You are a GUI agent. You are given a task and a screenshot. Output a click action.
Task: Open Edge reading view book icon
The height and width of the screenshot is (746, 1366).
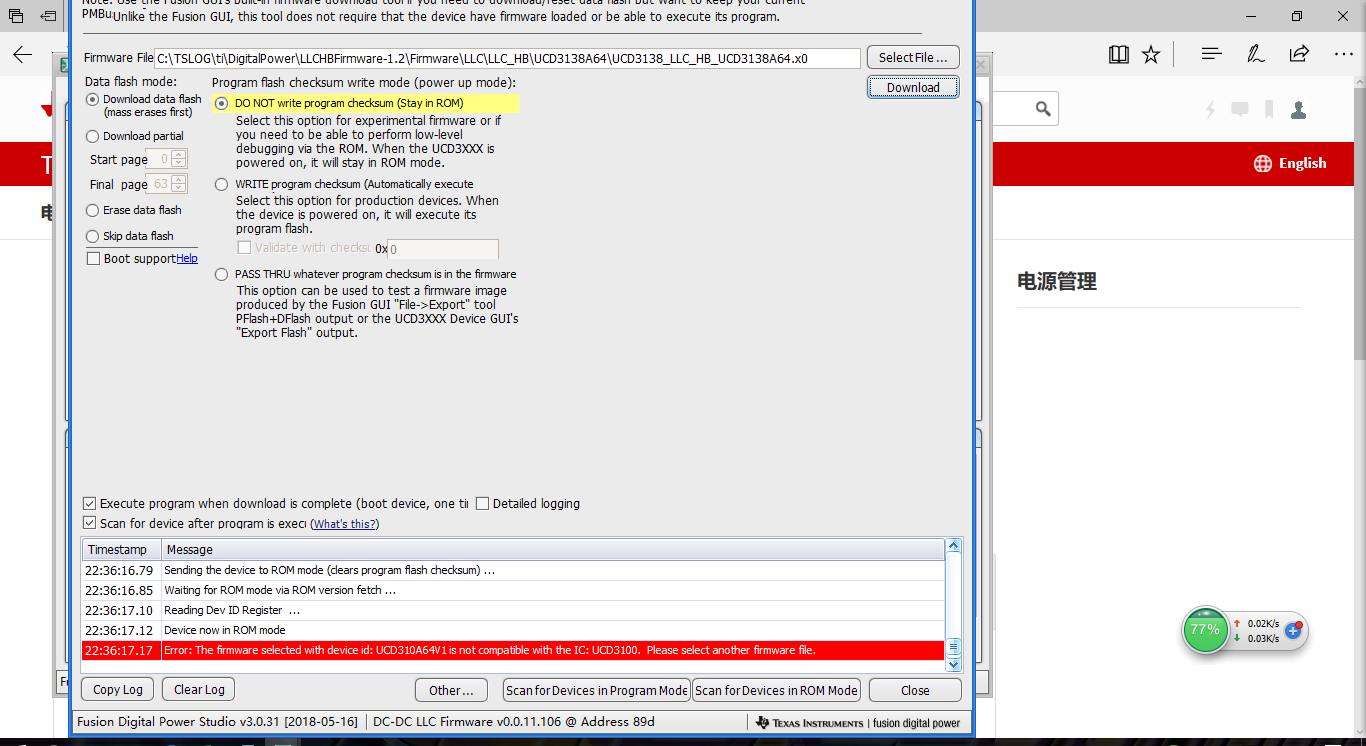[1119, 54]
